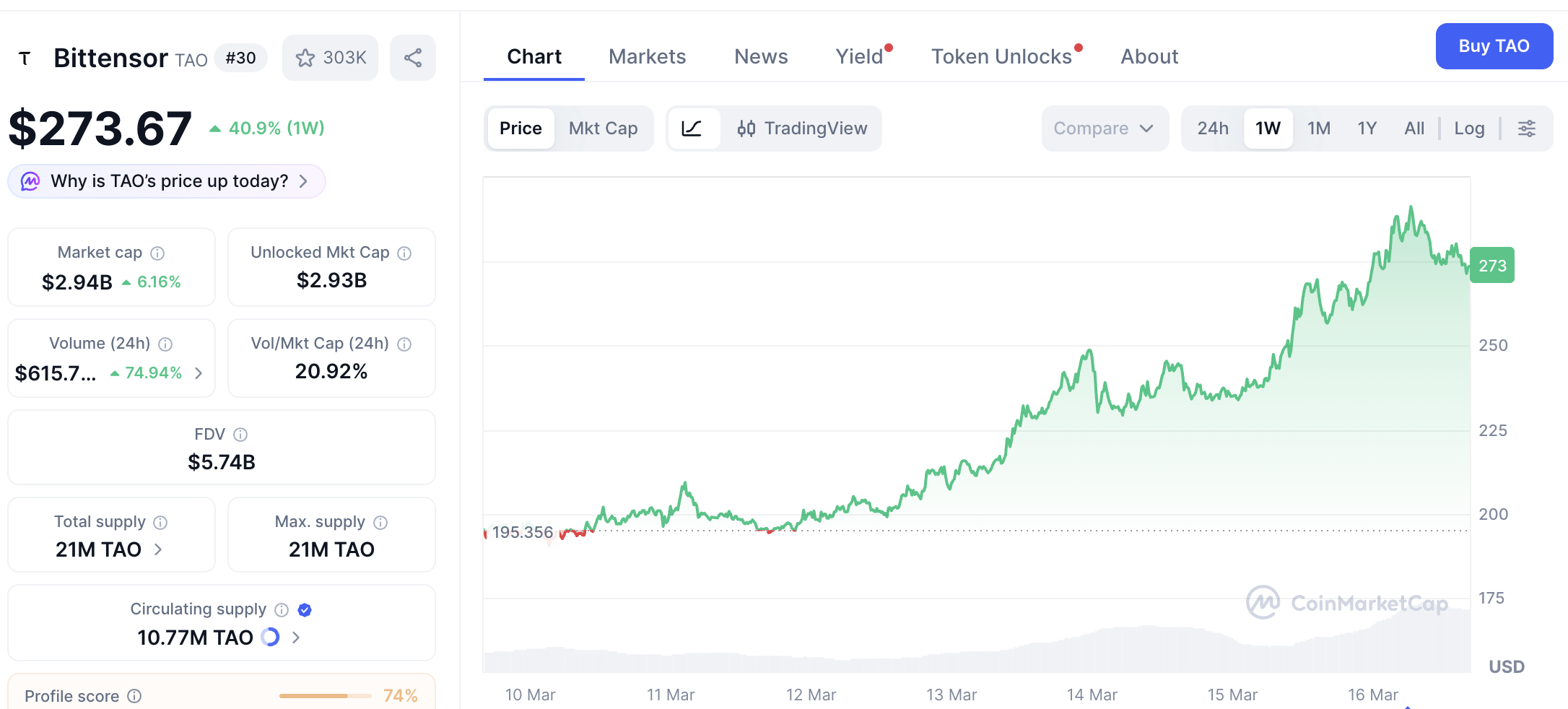Click the Max. supply 21M TAO value
Image resolution: width=1568 pixels, height=709 pixels.
(331, 549)
